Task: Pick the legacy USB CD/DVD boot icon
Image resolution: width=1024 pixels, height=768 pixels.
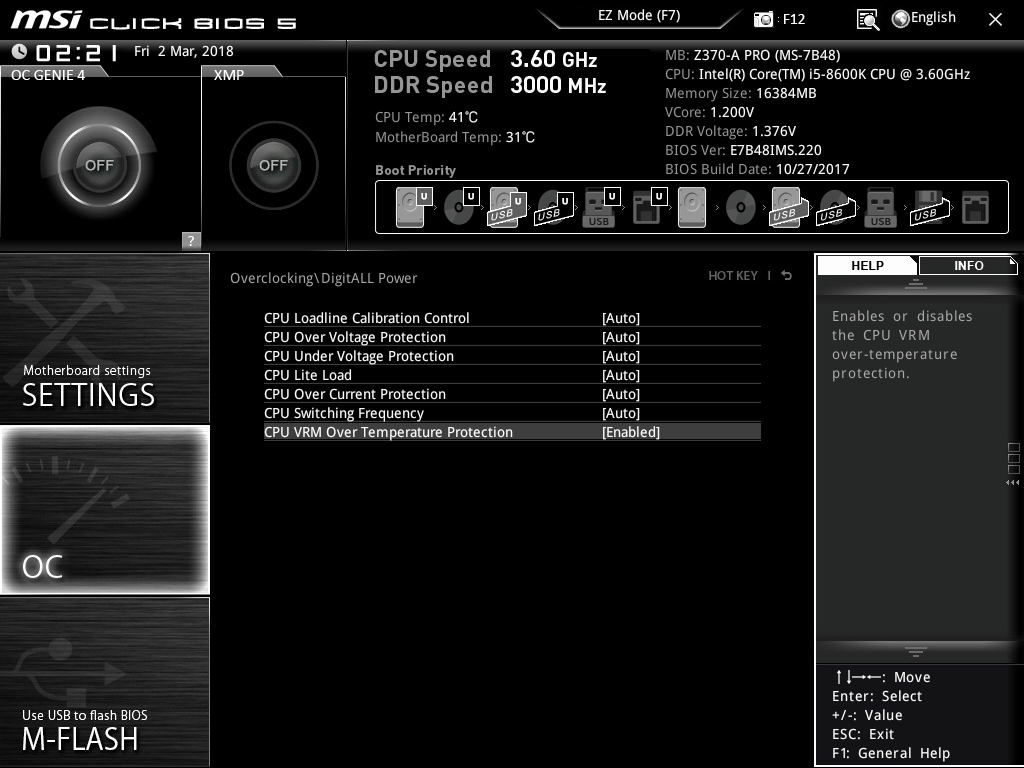Action: [836, 207]
